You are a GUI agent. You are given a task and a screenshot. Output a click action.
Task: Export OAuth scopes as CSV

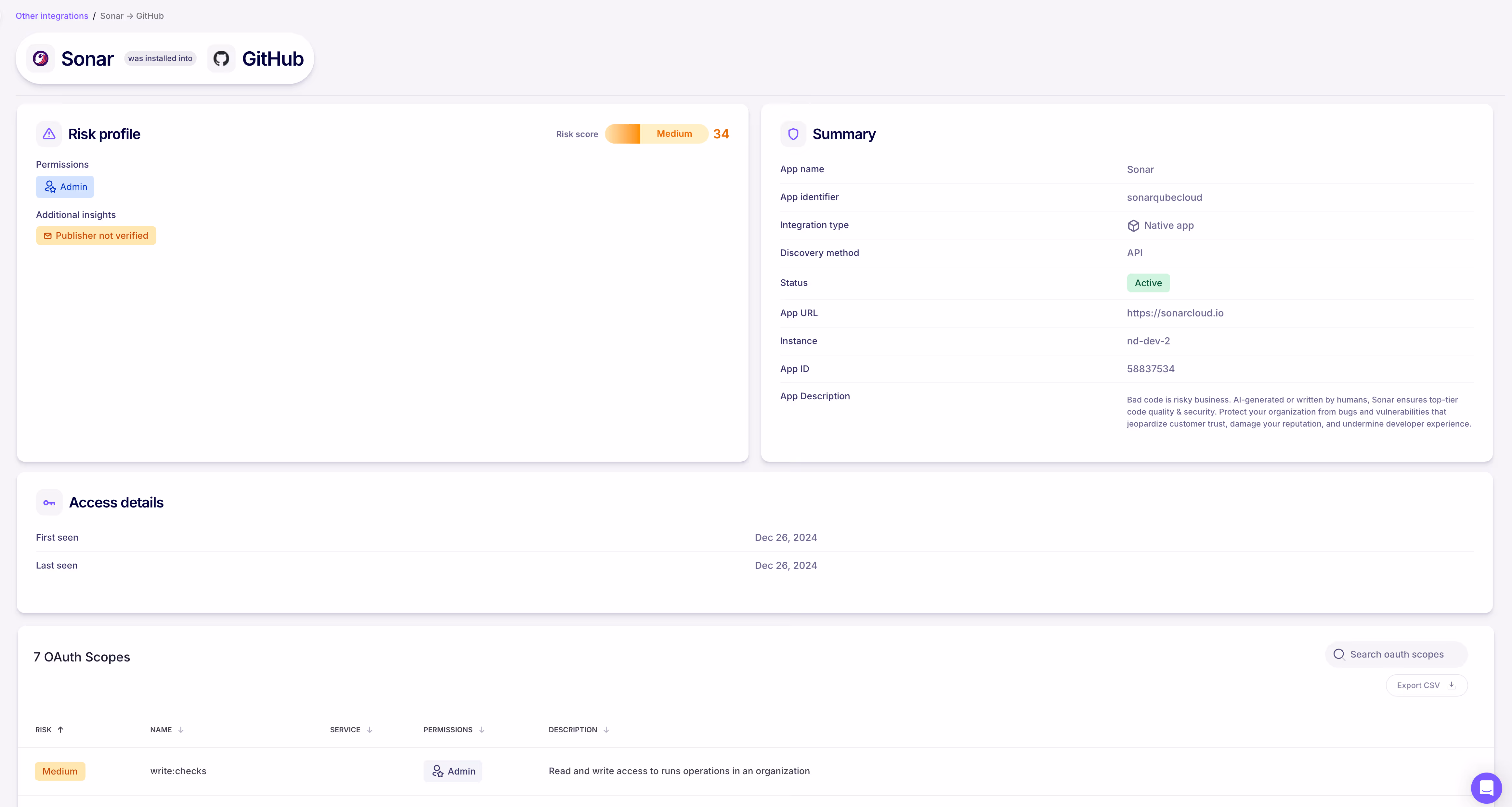[x=1426, y=685]
